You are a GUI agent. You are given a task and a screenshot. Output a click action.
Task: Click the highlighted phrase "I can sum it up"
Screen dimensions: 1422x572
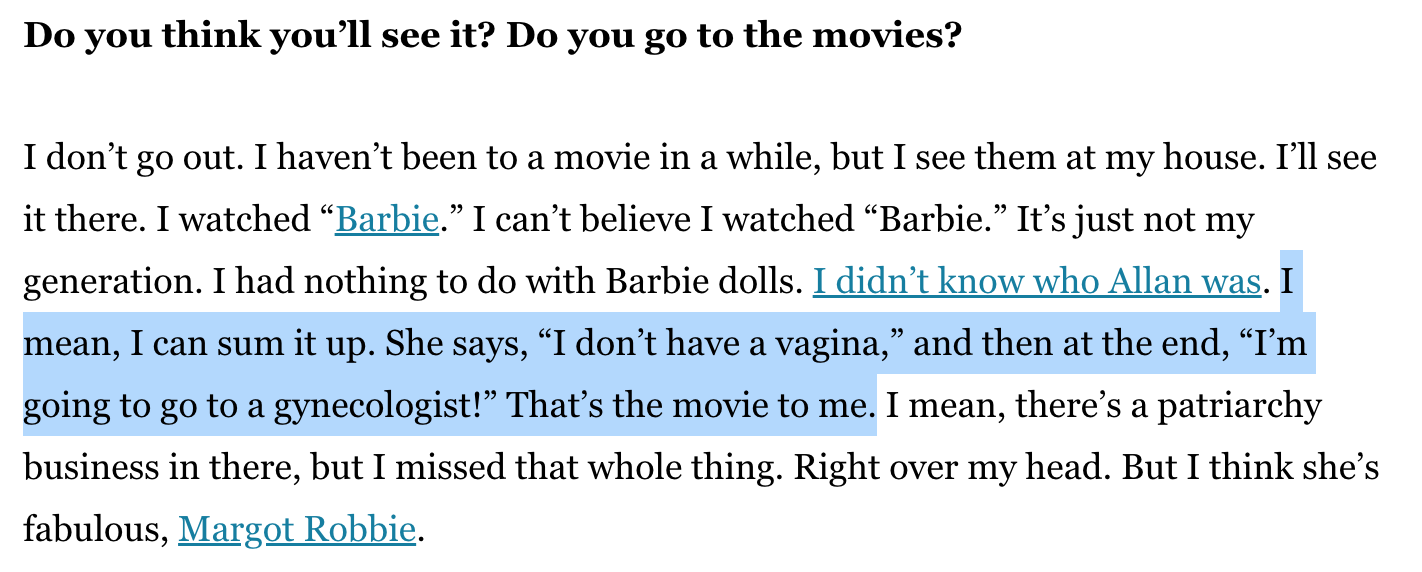coord(249,344)
